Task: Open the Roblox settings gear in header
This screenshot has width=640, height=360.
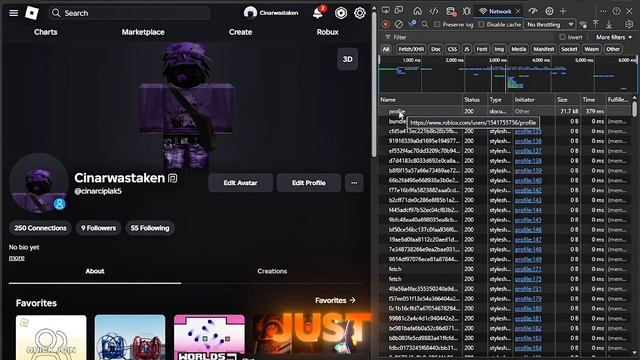Action: 360,13
